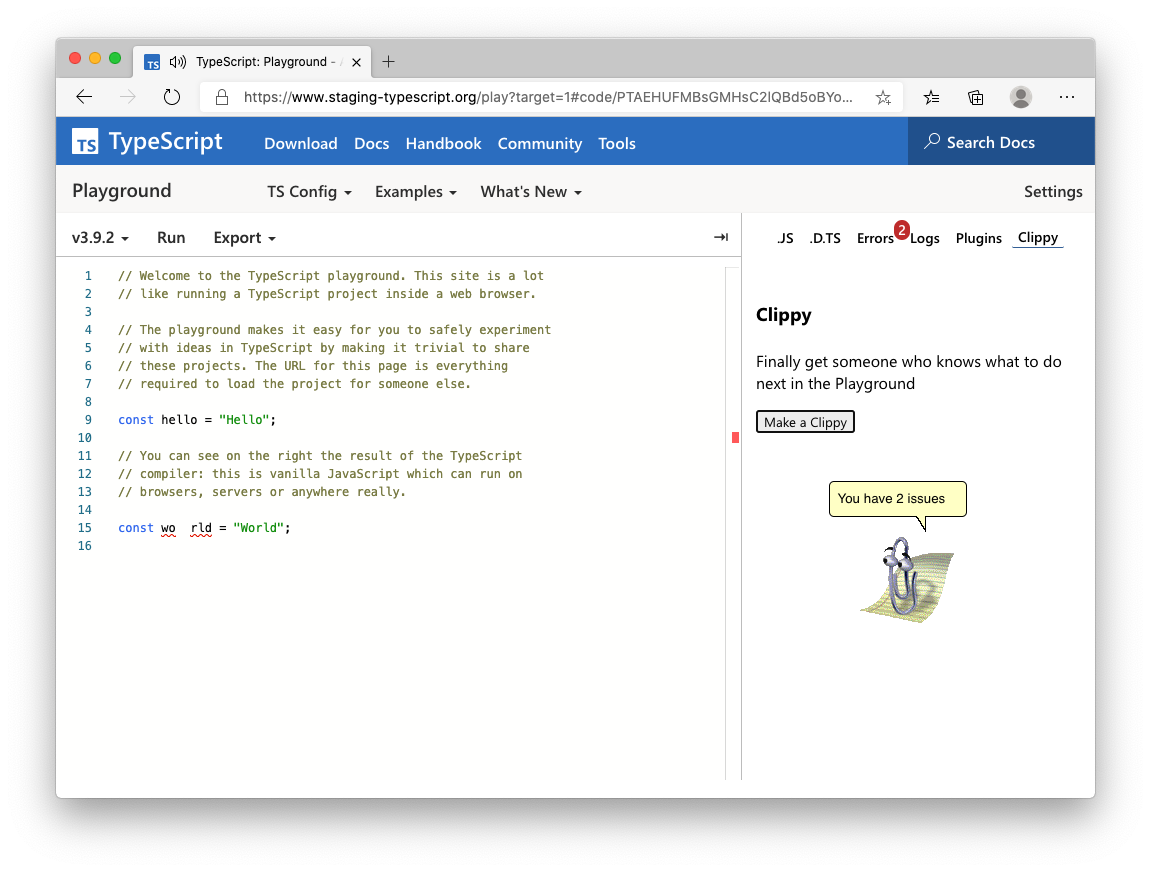Switch to the .D.TS tab
This screenshot has width=1151, height=872.
[x=825, y=238]
